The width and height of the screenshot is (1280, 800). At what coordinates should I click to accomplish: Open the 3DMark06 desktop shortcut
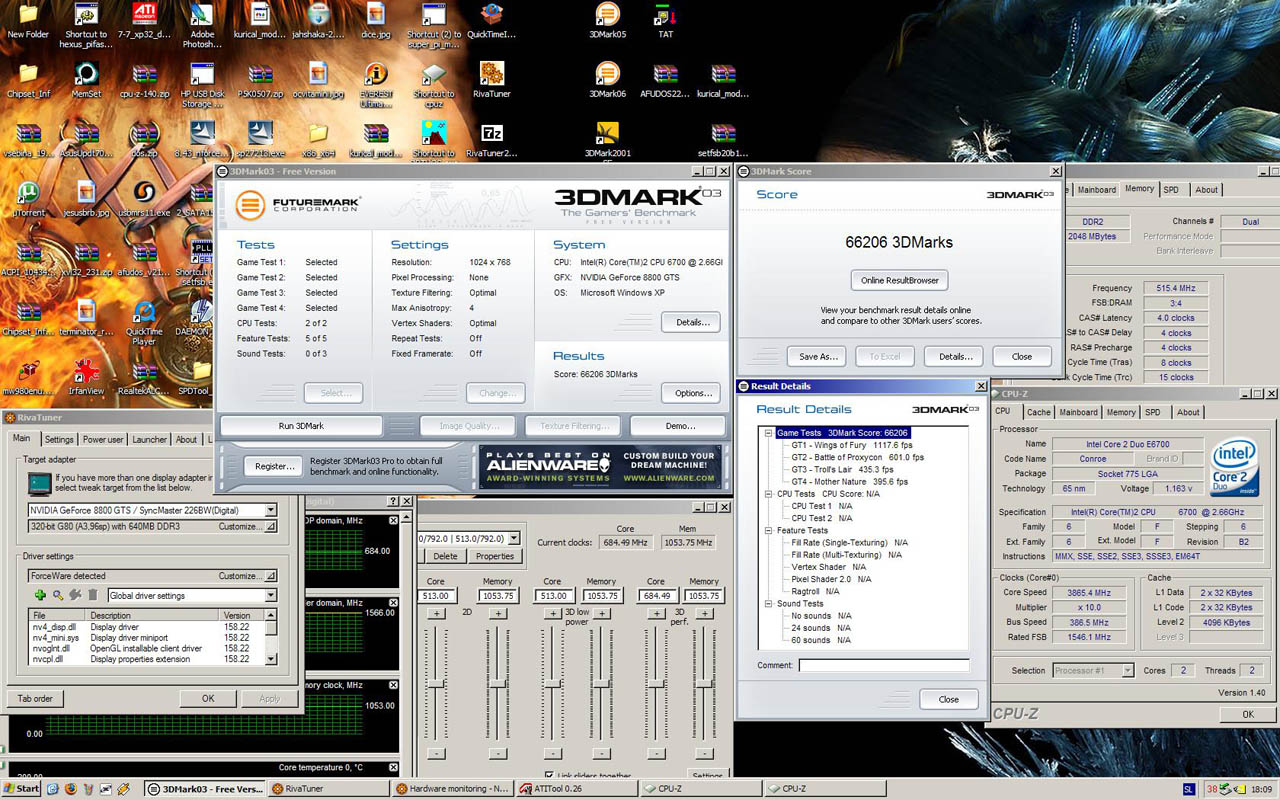(x=607, y=80)
